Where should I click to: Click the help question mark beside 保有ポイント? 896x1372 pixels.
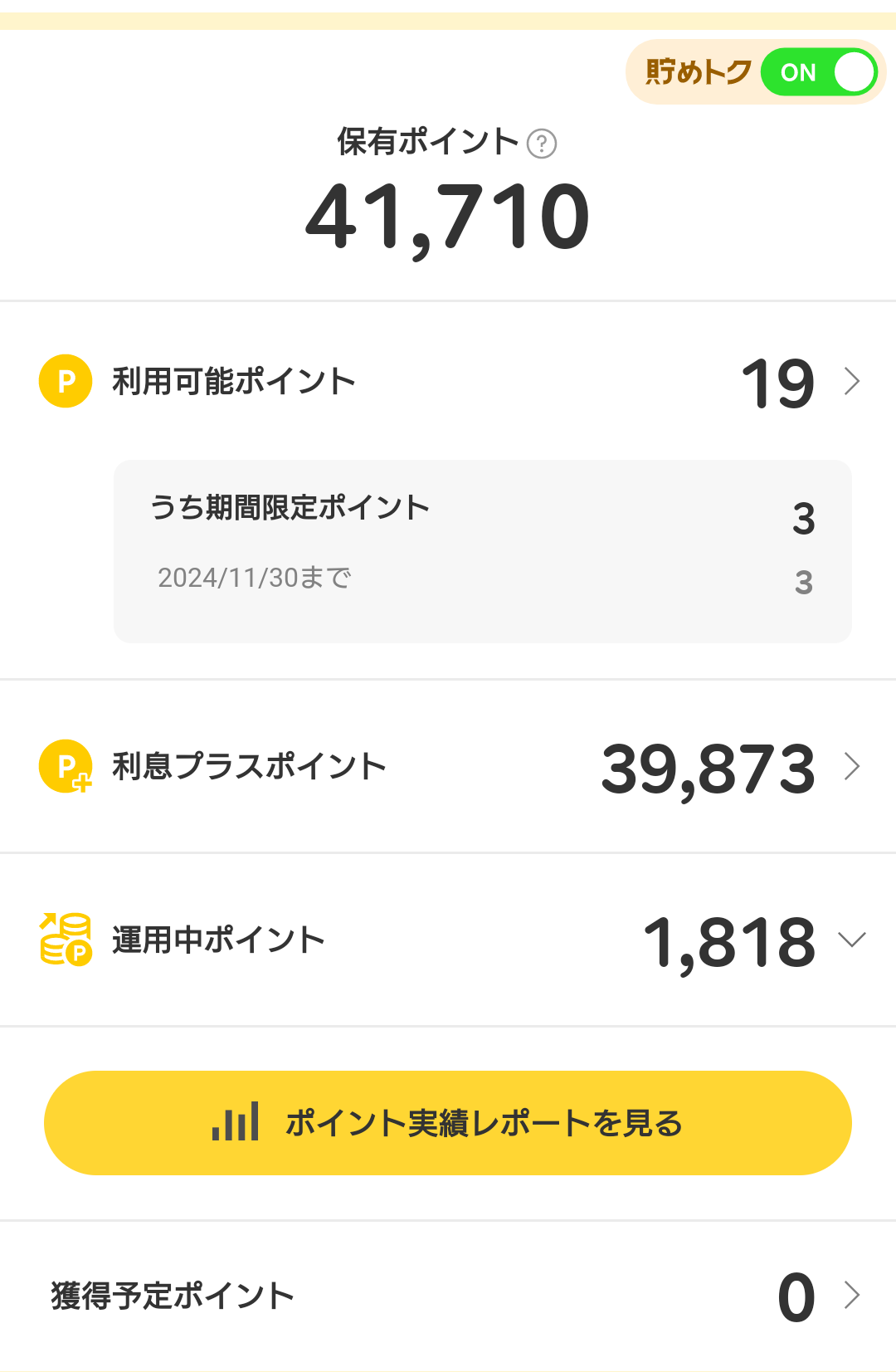coord(542,144)
